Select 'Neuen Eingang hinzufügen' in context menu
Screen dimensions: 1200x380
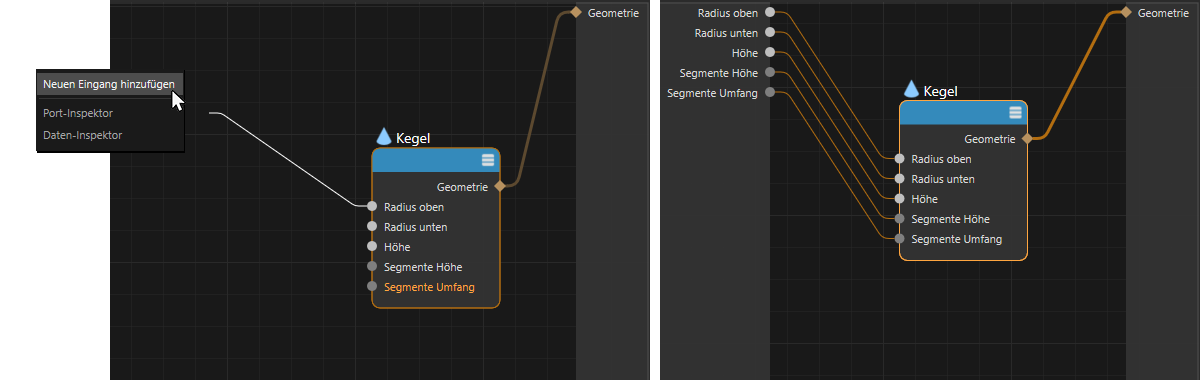click(x=110, y=84)
